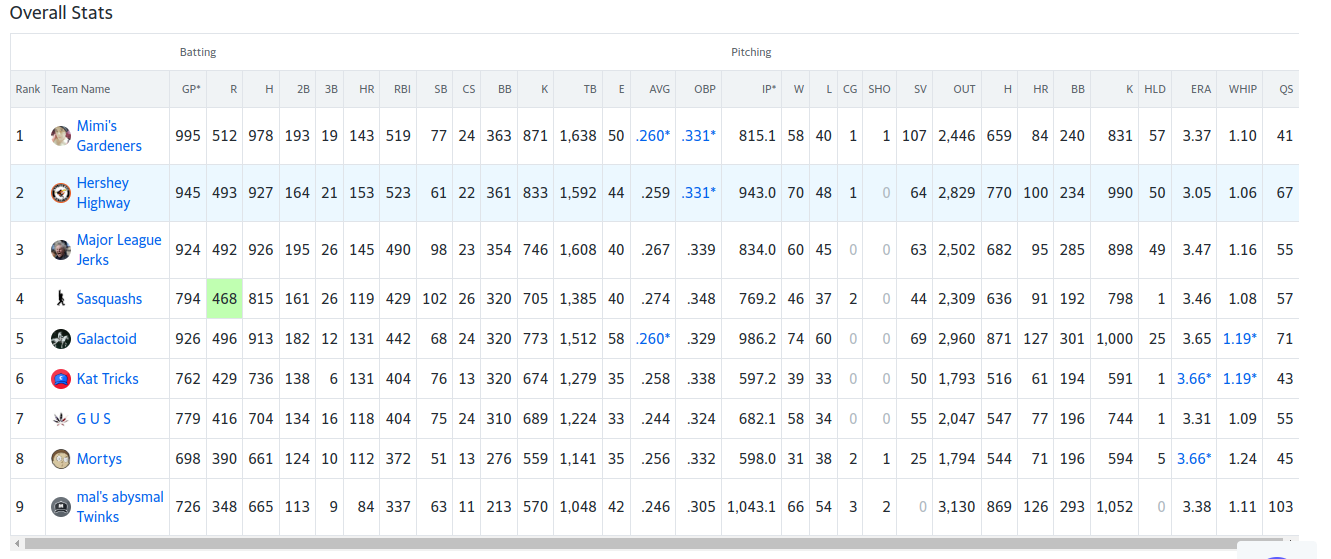Click mal's abysmal Twinks team icon
Viewport: 1331px width, 559px height.
click(61, 507)
